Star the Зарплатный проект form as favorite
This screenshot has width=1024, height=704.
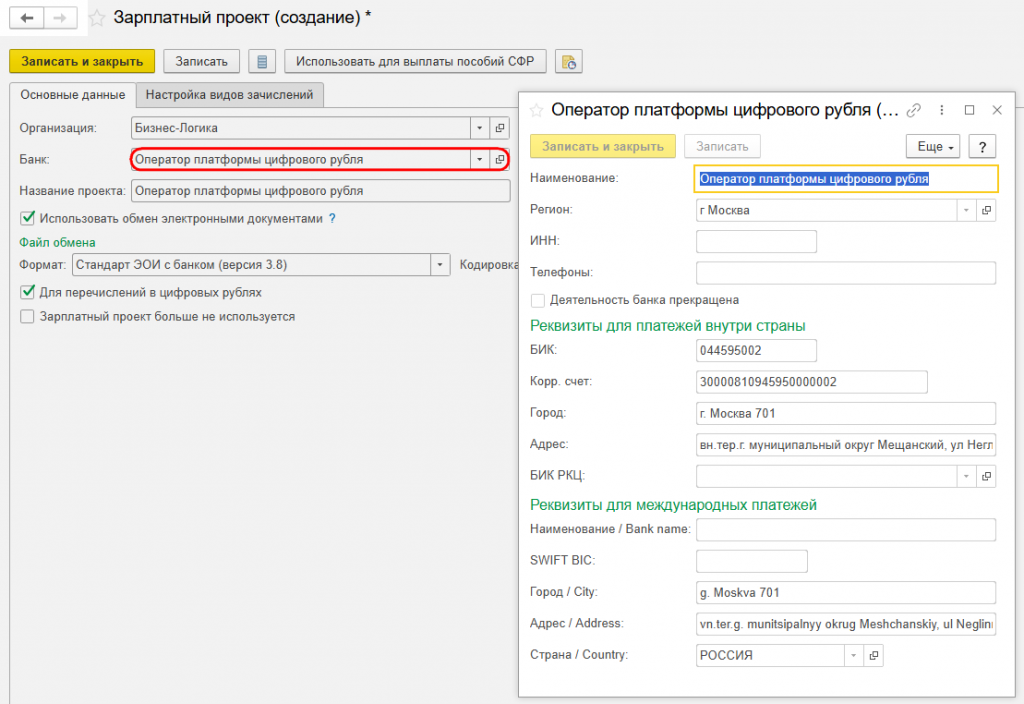(x=97, y=18)
